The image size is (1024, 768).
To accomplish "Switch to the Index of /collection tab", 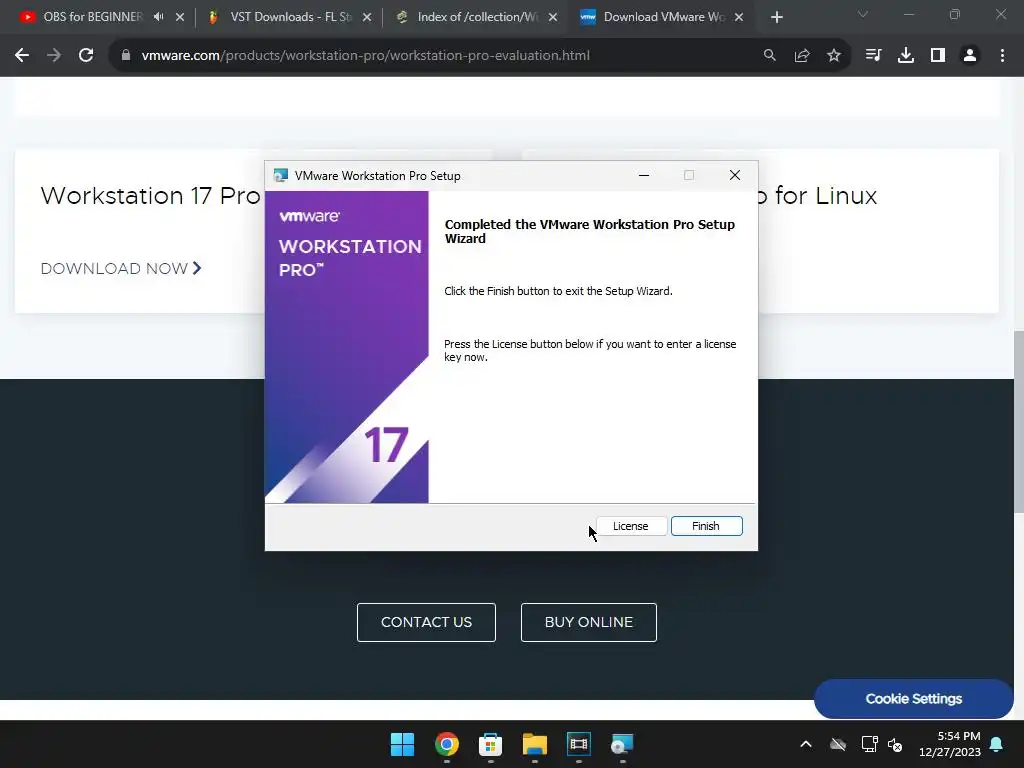I will click(477, 17).
